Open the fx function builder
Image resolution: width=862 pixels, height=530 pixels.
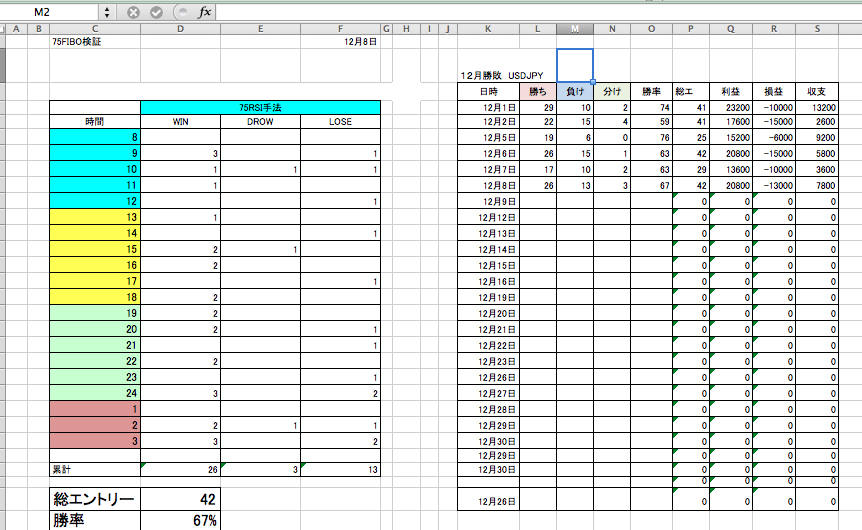204,12
